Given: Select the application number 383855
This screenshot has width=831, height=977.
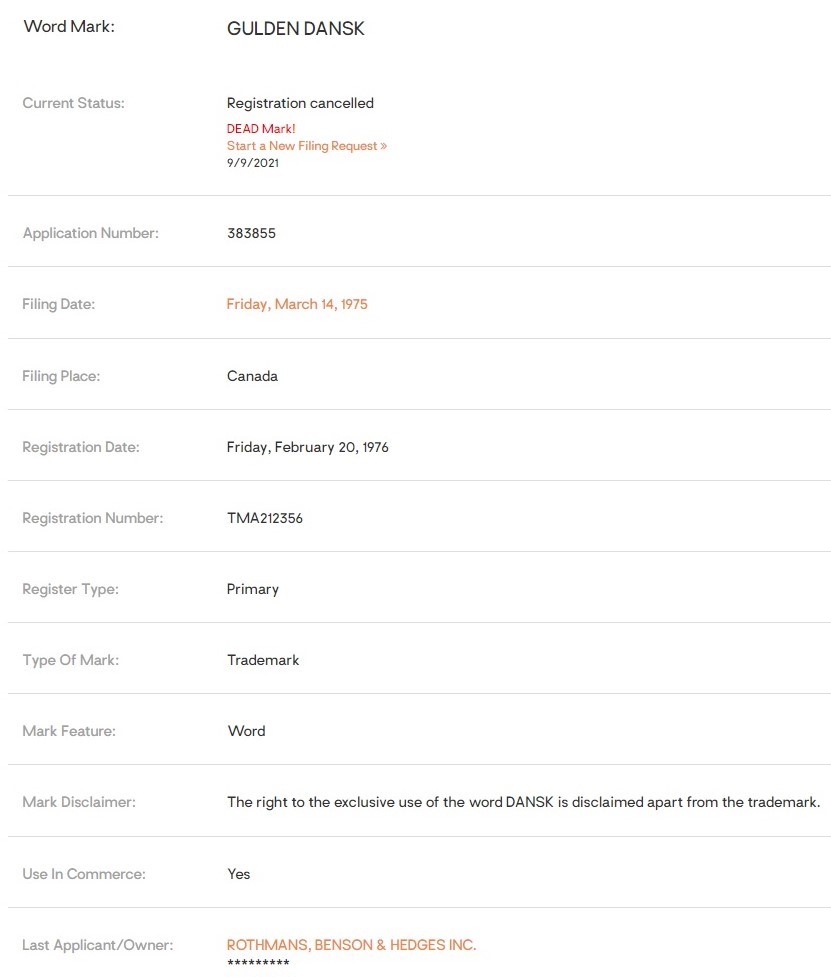Looking at the screenshot, I should 251,233.
